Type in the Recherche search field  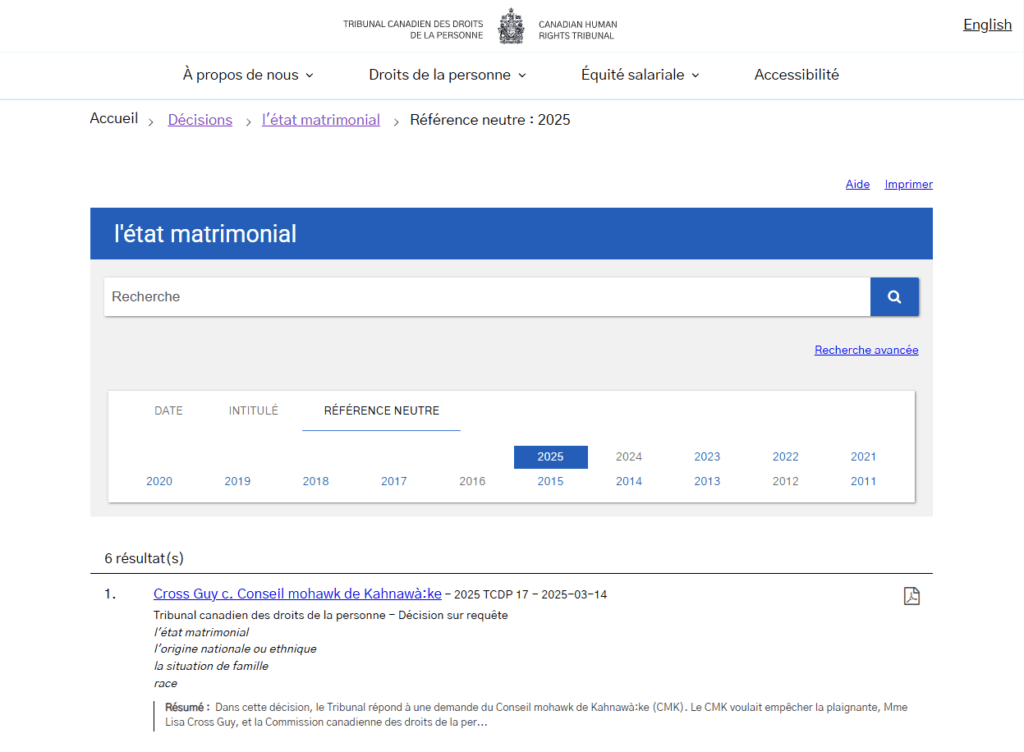pos(486,297)
